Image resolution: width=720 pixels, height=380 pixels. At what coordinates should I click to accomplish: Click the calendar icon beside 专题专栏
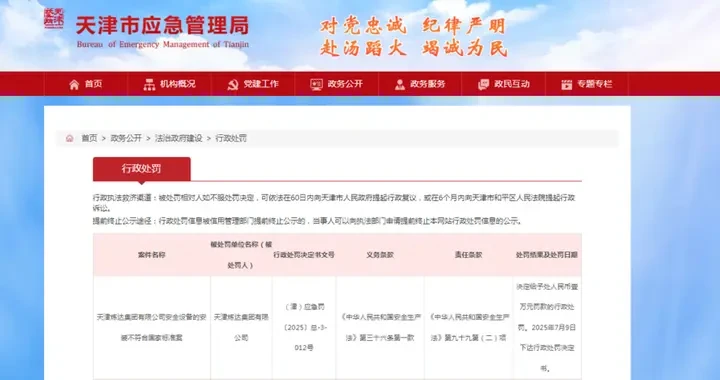567,84
